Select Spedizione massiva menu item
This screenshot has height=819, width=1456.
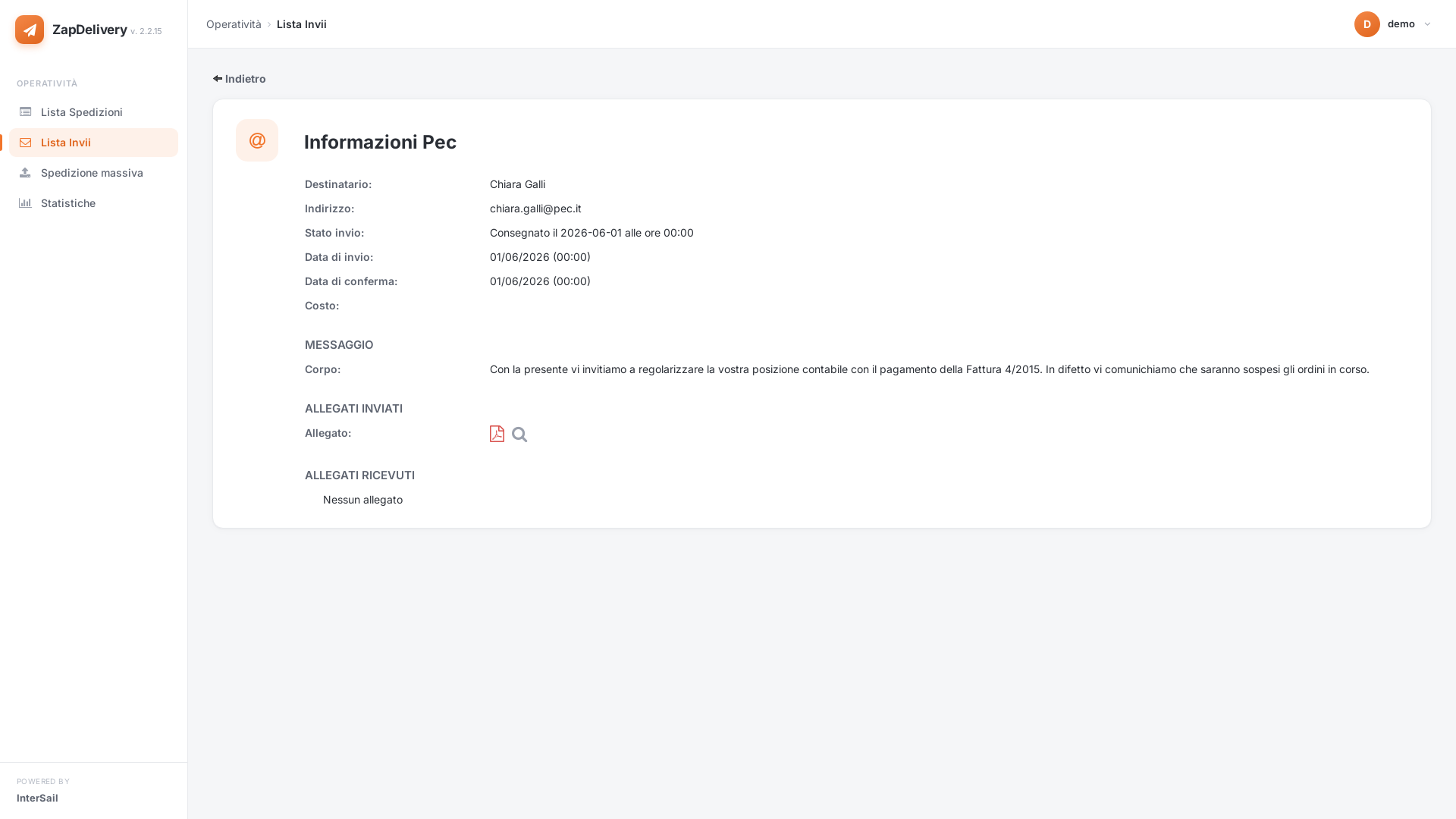93,173
